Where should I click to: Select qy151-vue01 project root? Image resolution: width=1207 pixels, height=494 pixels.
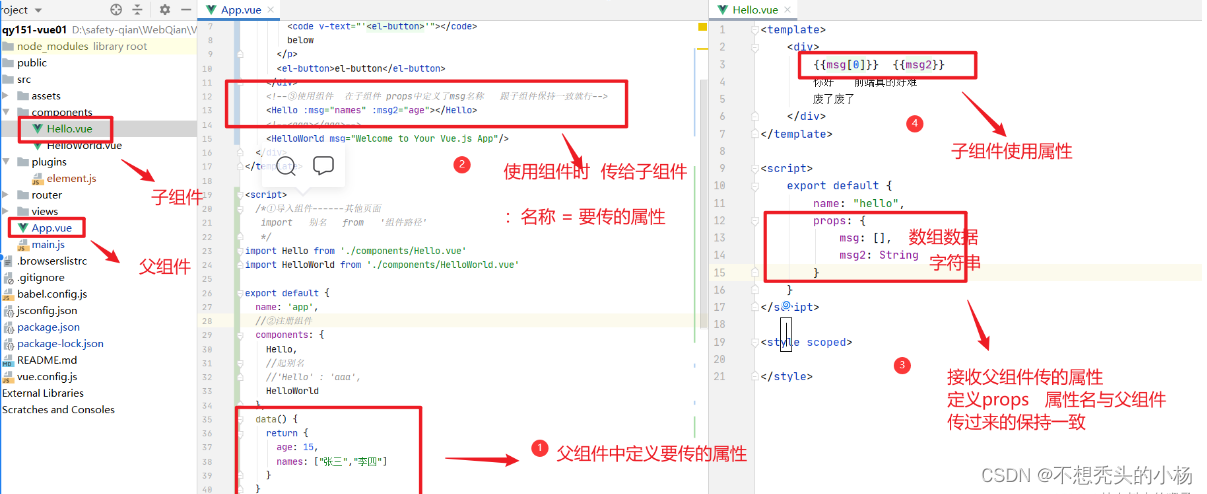tap(35, 30)
